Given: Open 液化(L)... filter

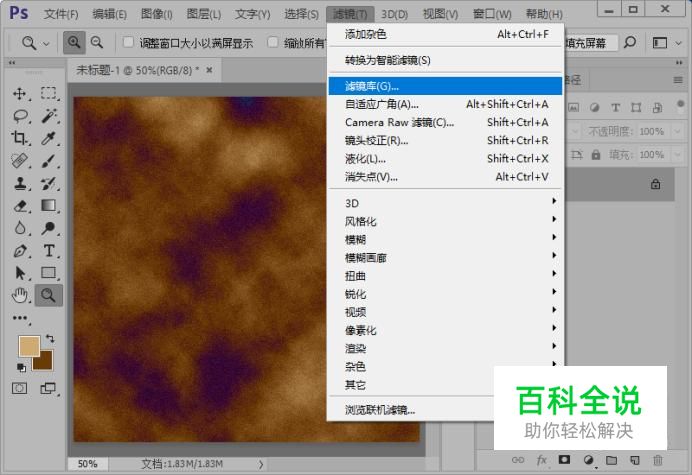Looking at the screenshot, I should [x=445, y=158].
